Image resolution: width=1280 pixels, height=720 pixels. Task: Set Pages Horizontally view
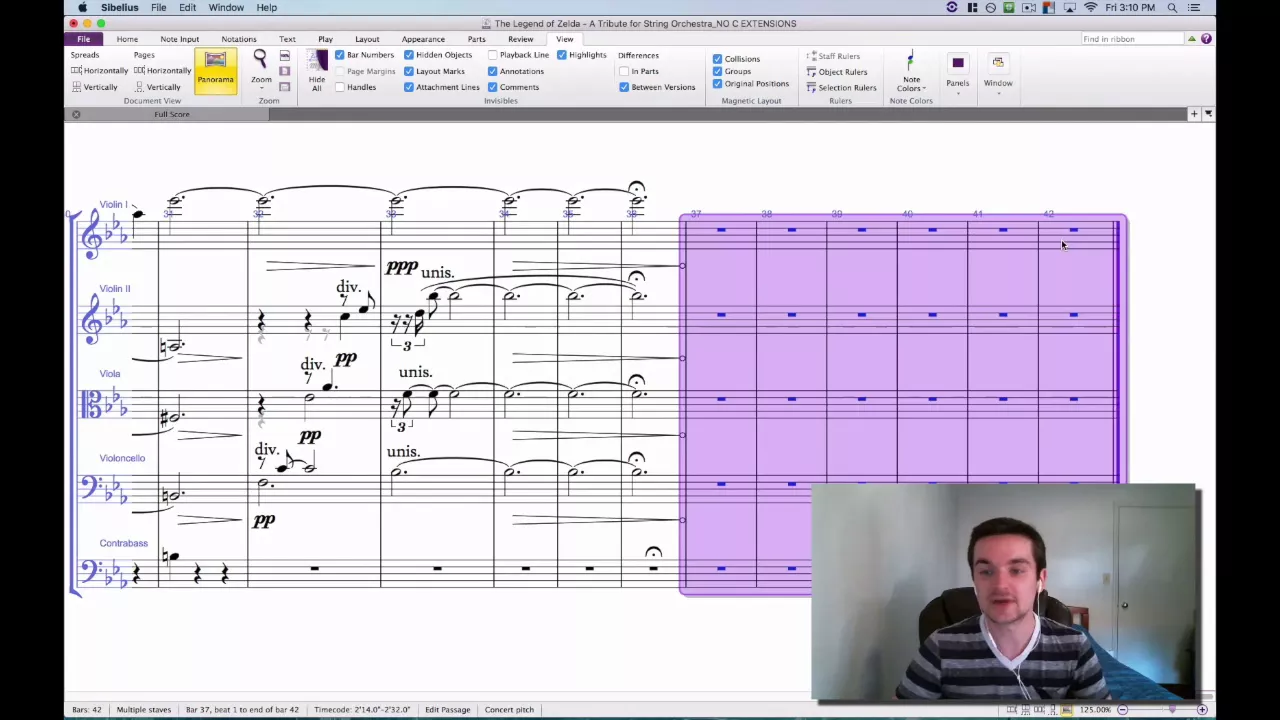click(162, 71)
